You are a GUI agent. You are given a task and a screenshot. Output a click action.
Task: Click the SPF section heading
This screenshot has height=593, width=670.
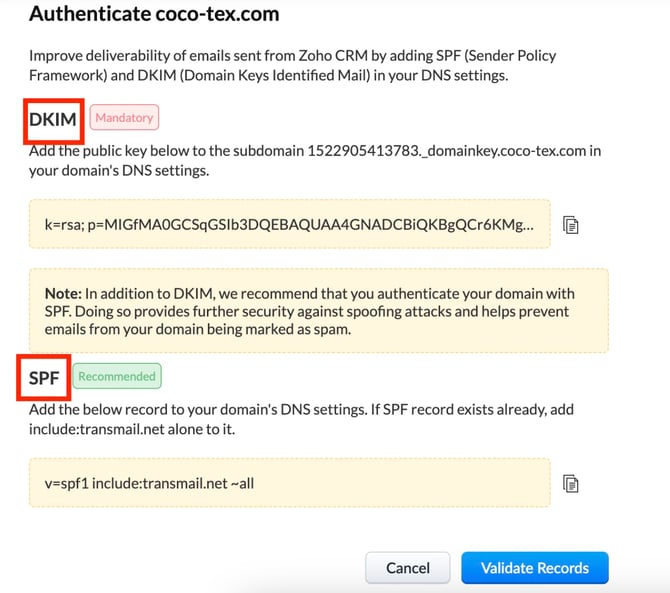(x=44, y=378)
